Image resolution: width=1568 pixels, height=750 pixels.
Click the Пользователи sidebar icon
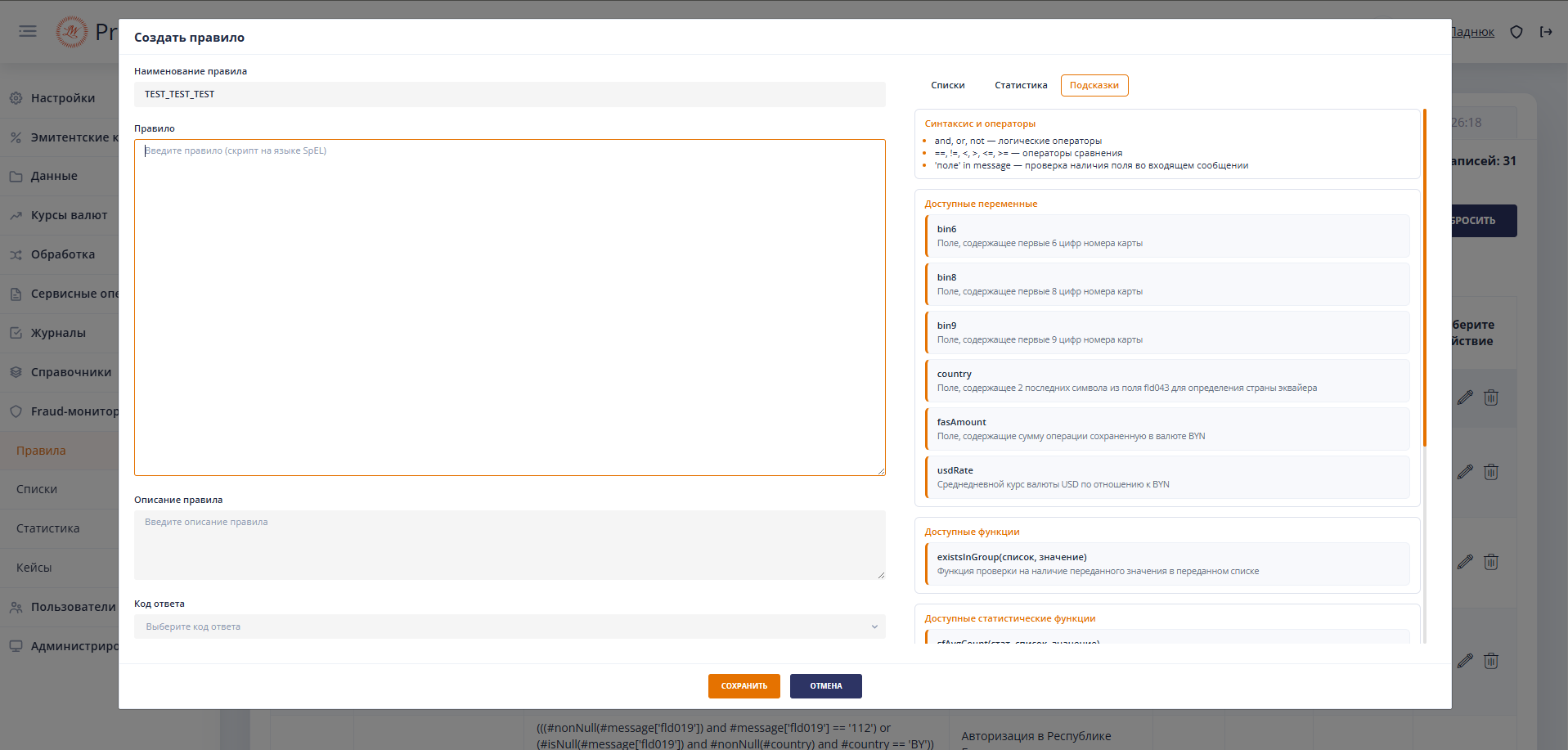(16, 607)
